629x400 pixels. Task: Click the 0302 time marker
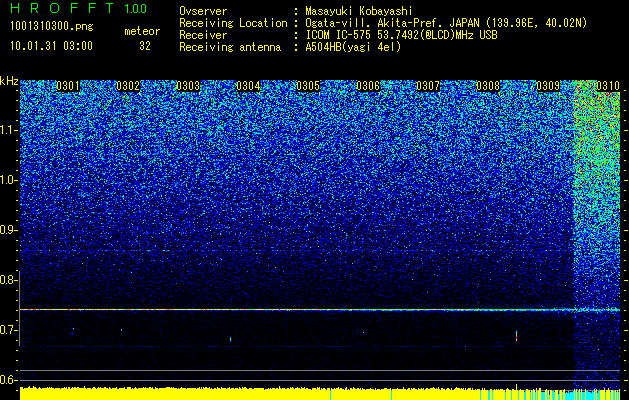(x=128, y=86)
